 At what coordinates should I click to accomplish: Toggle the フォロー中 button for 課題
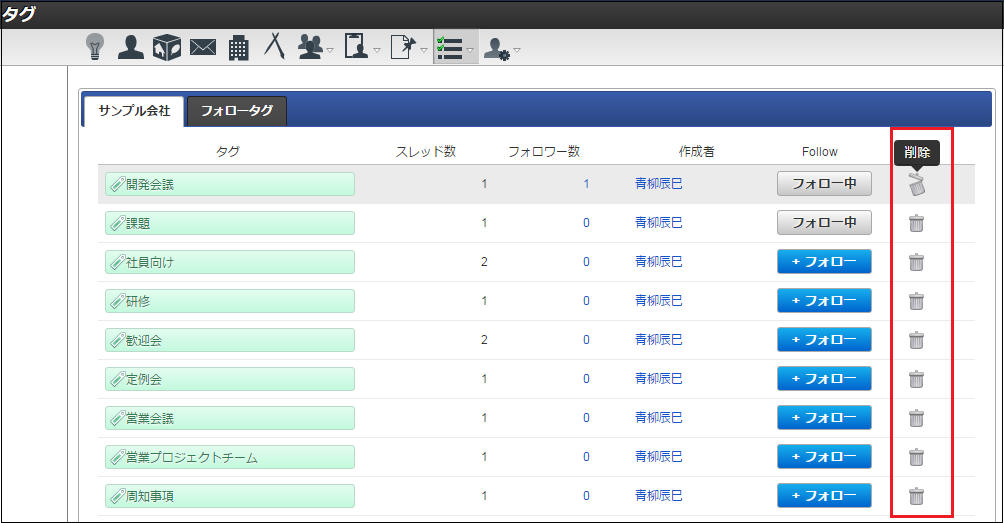pyautogui.click(x=824, y=223)
